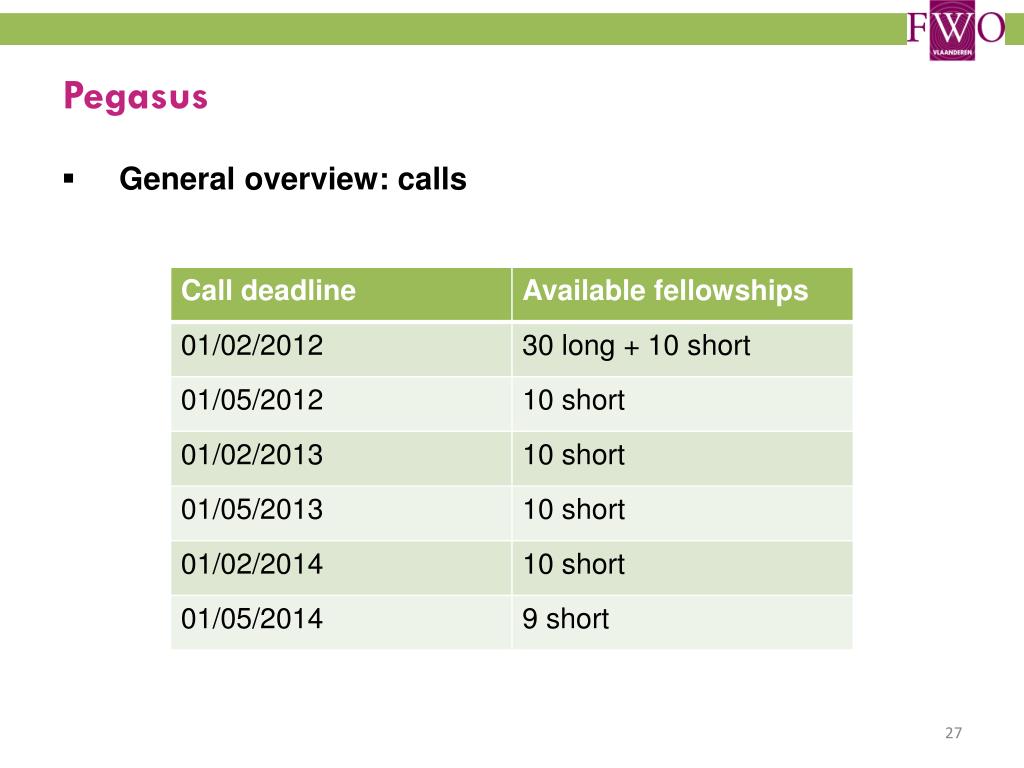
Task: Select the 01/05/2013 deadline cell
Action: (341, 513)
